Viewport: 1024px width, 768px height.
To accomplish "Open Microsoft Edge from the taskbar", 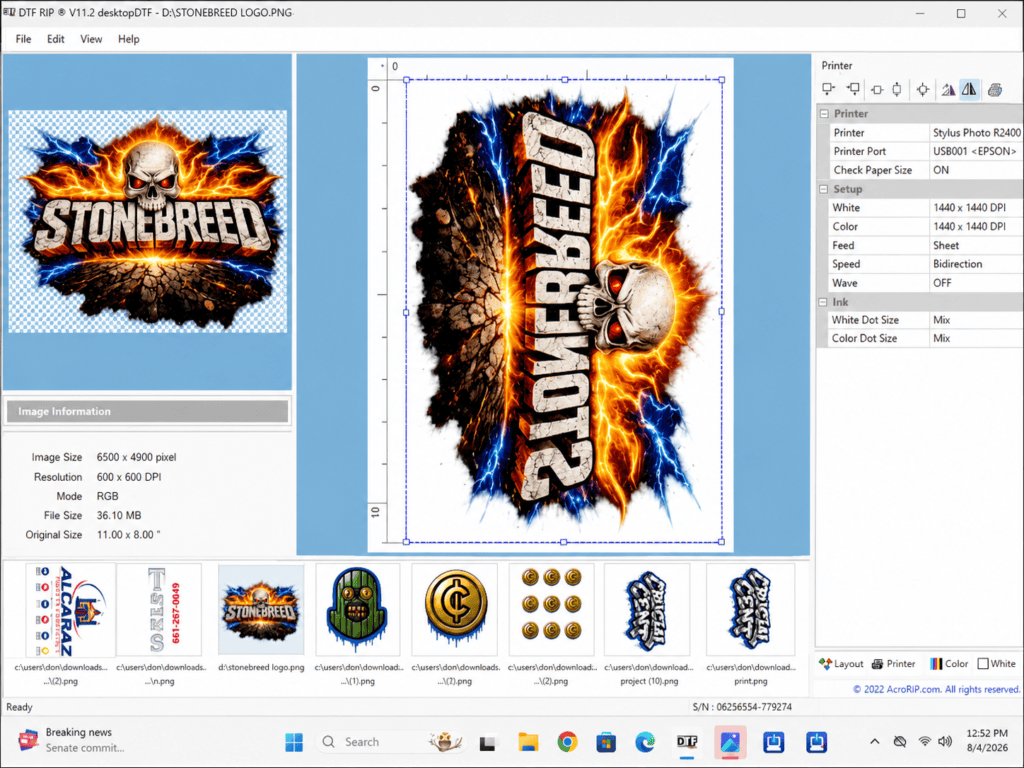I will 645,742.
